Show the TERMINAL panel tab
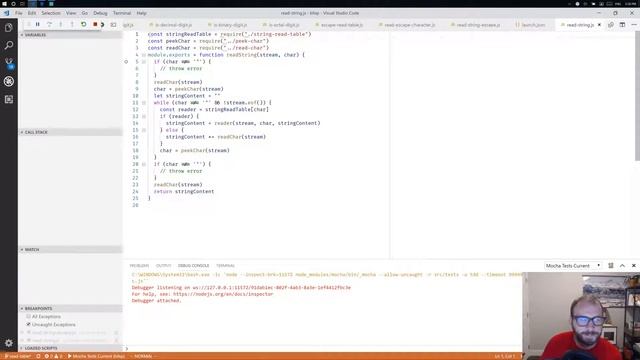 [x=225, y=266]
